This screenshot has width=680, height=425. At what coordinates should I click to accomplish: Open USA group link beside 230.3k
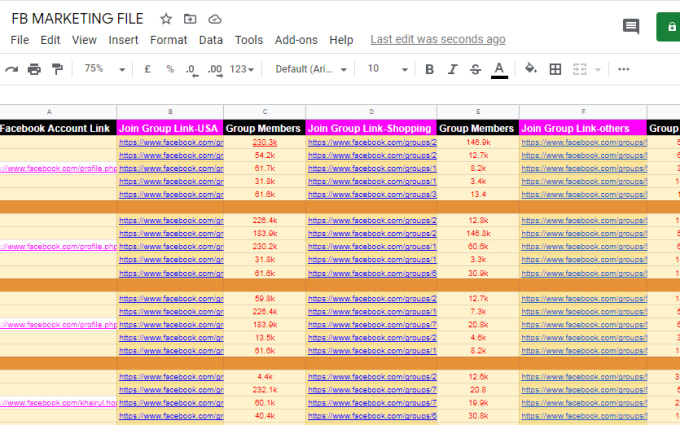(x=171, y=142)
